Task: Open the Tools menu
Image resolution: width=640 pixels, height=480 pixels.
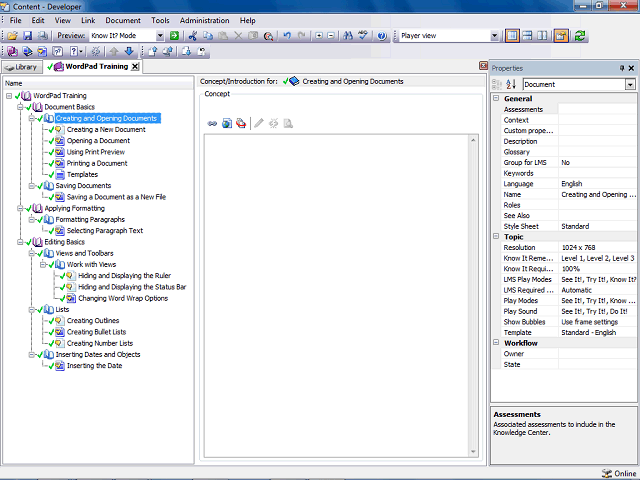Action: point(160,20)
